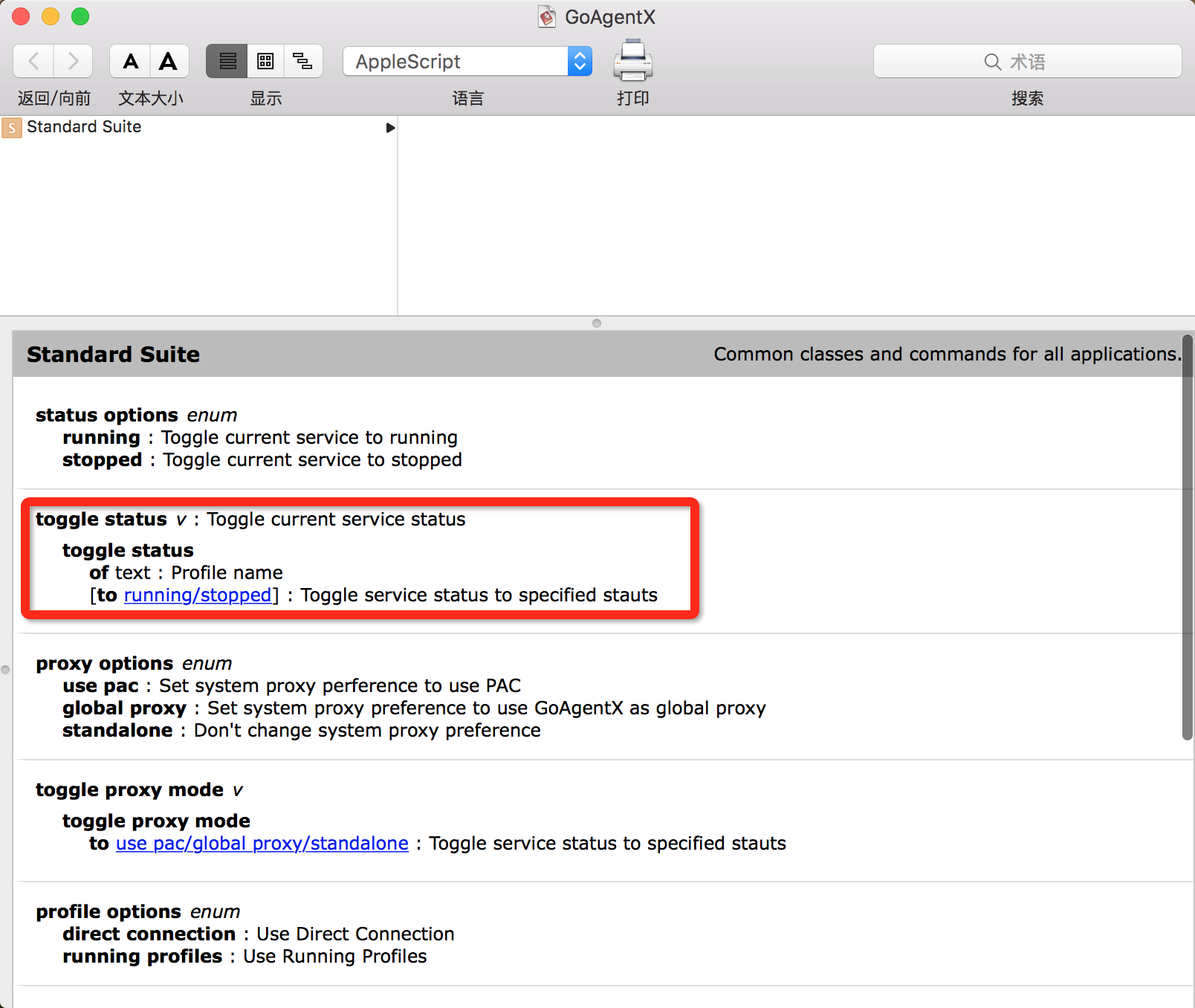Go forward with the right arrow button
Viewport: 1195px width, 1008px height.
point(73,61)
